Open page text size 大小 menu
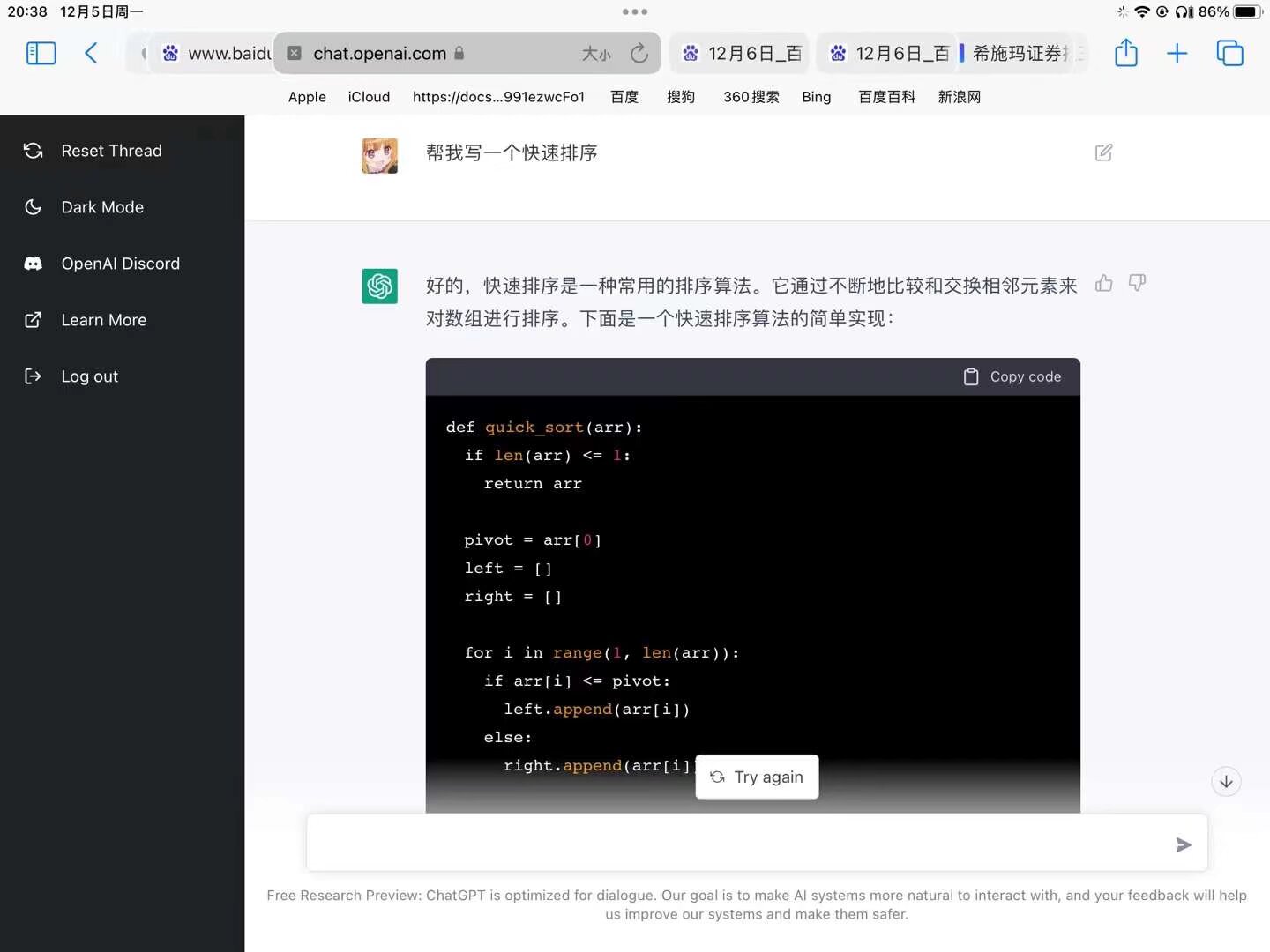The height and width of the screenshot is (952, 1270). coord(596,54)
